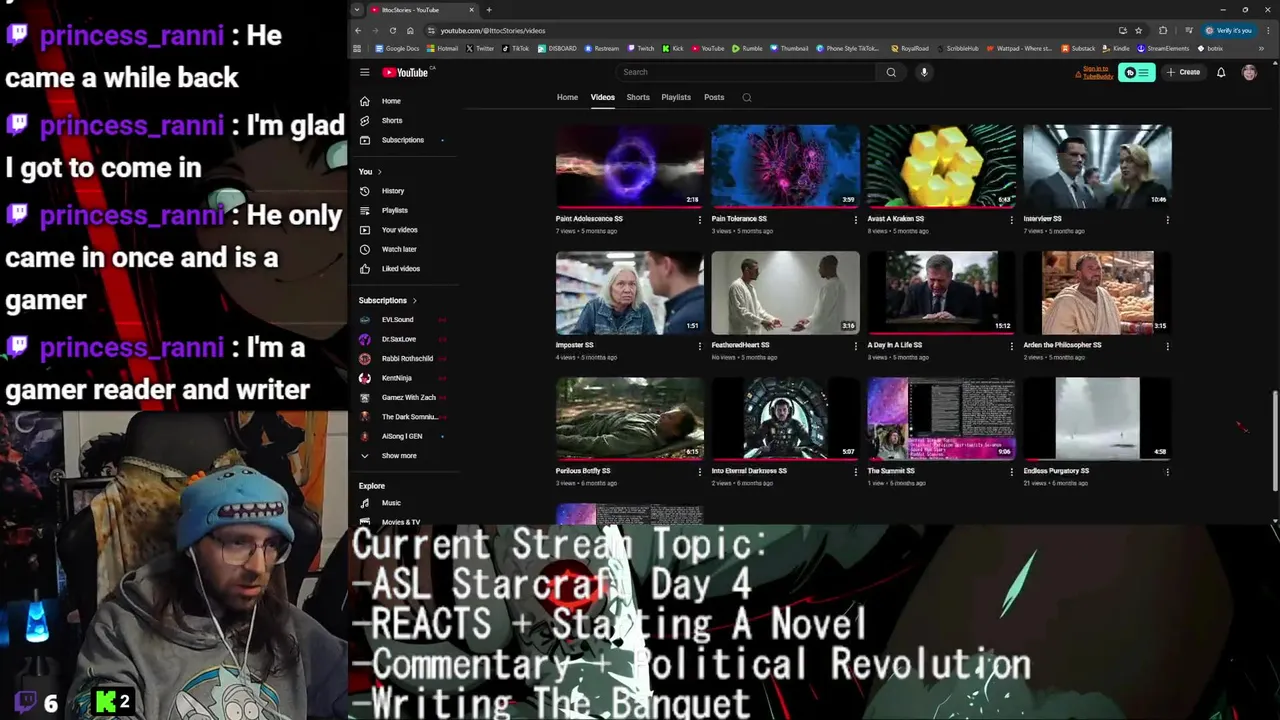Search within channel using magnifier next to Posts
Image resolution: width=1280 pixels, height=720 pixels.
(747, 97)
